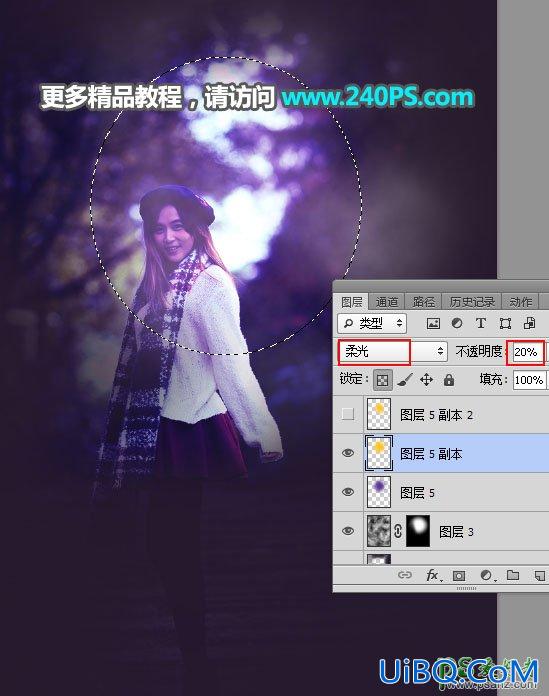
Task: Open the fx layer style menu
Action: tap(434, 576)
